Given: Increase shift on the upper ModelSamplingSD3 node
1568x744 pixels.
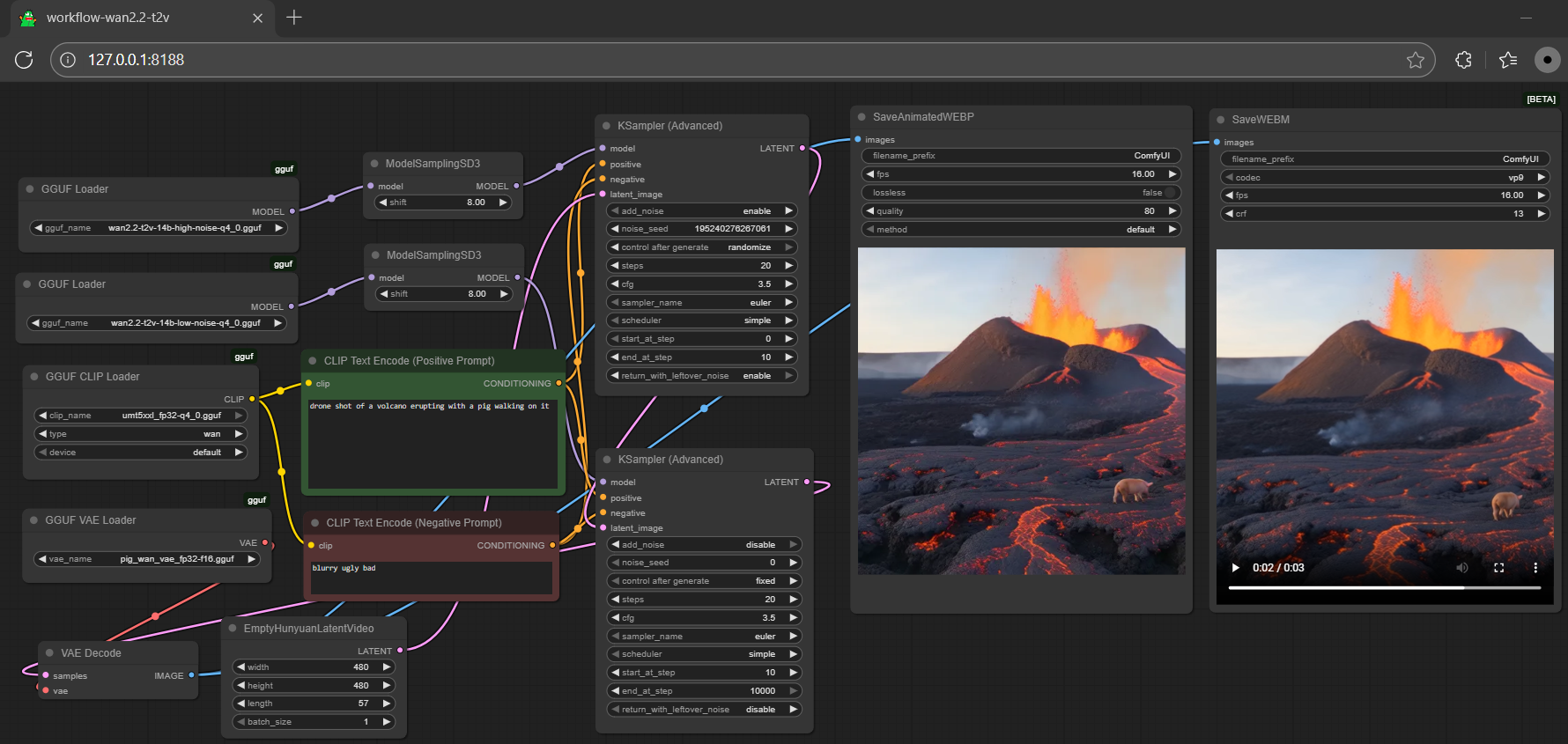Looking at the screenshot, I should click(503, 203).
